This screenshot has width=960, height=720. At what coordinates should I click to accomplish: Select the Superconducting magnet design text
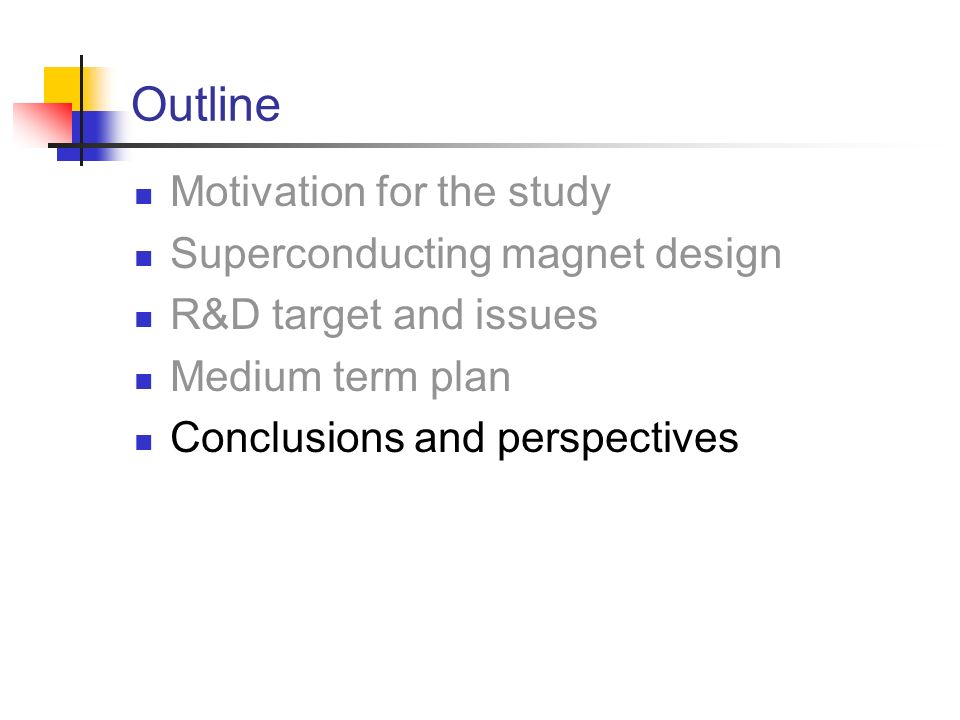pos(476,254)
